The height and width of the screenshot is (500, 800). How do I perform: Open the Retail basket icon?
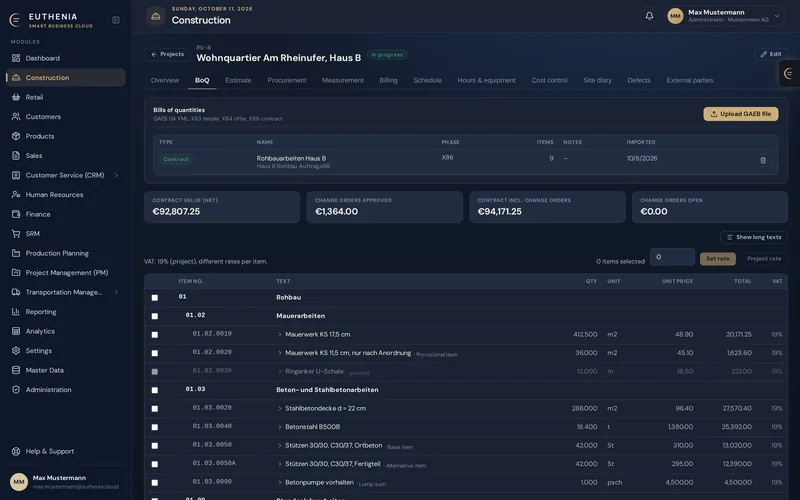(x=16, y=97)
